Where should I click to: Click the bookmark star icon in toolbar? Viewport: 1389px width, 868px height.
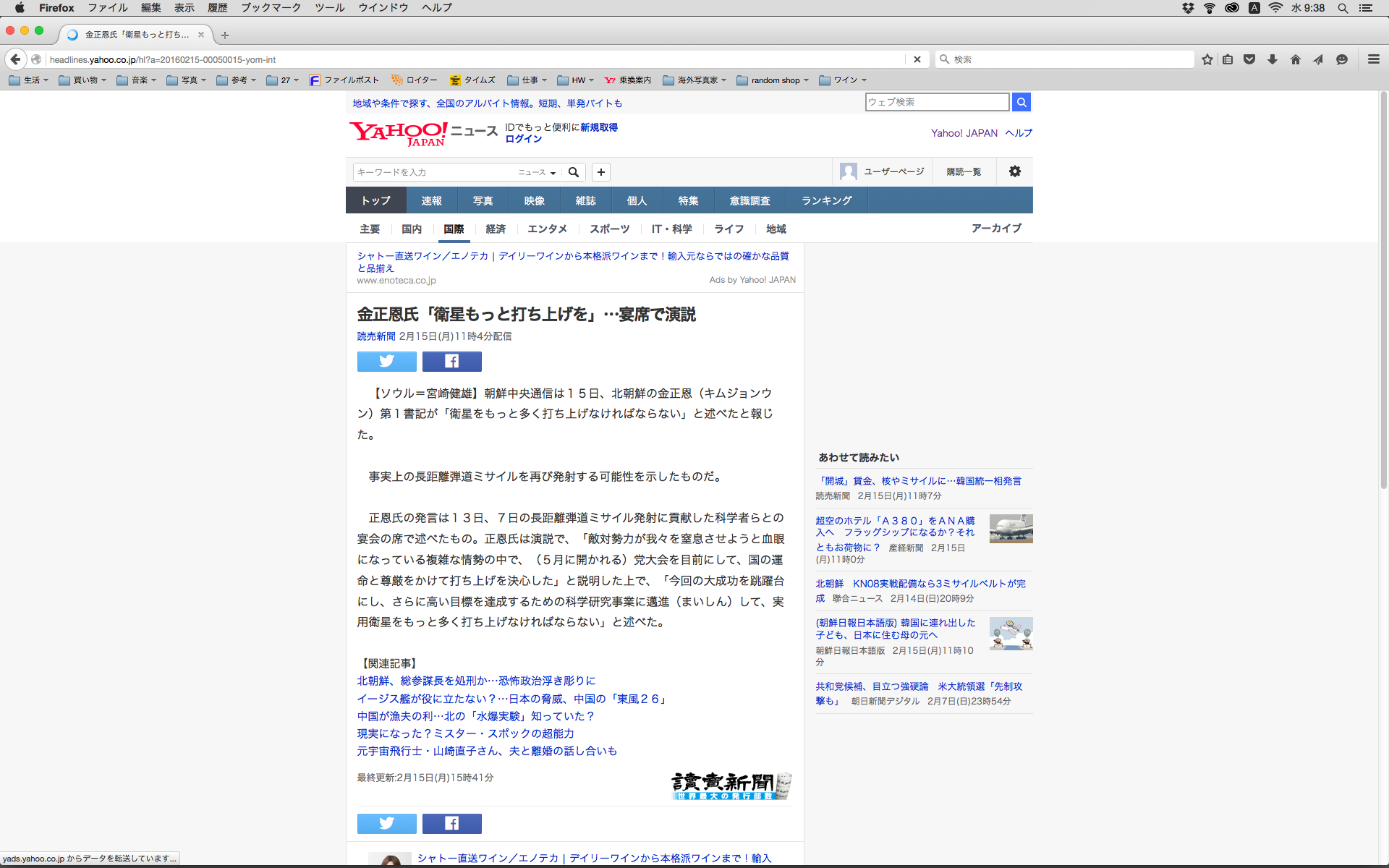pyautogui.click(x=1207, y=59)
